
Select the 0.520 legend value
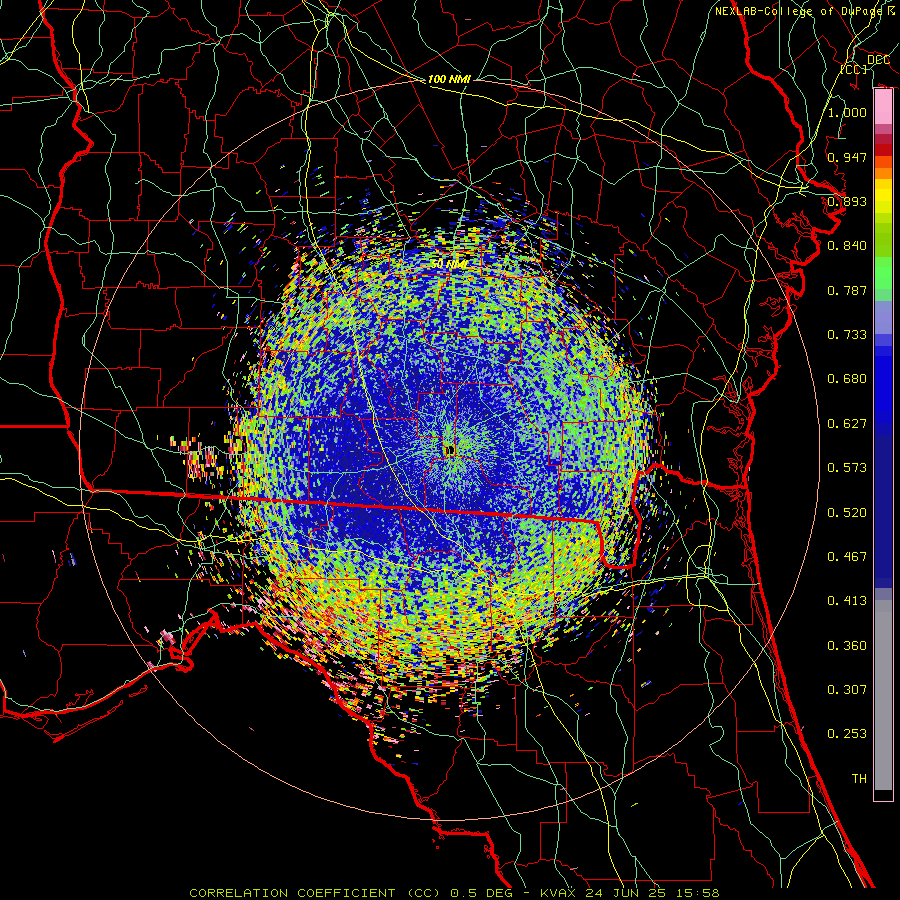pos(847,513)
